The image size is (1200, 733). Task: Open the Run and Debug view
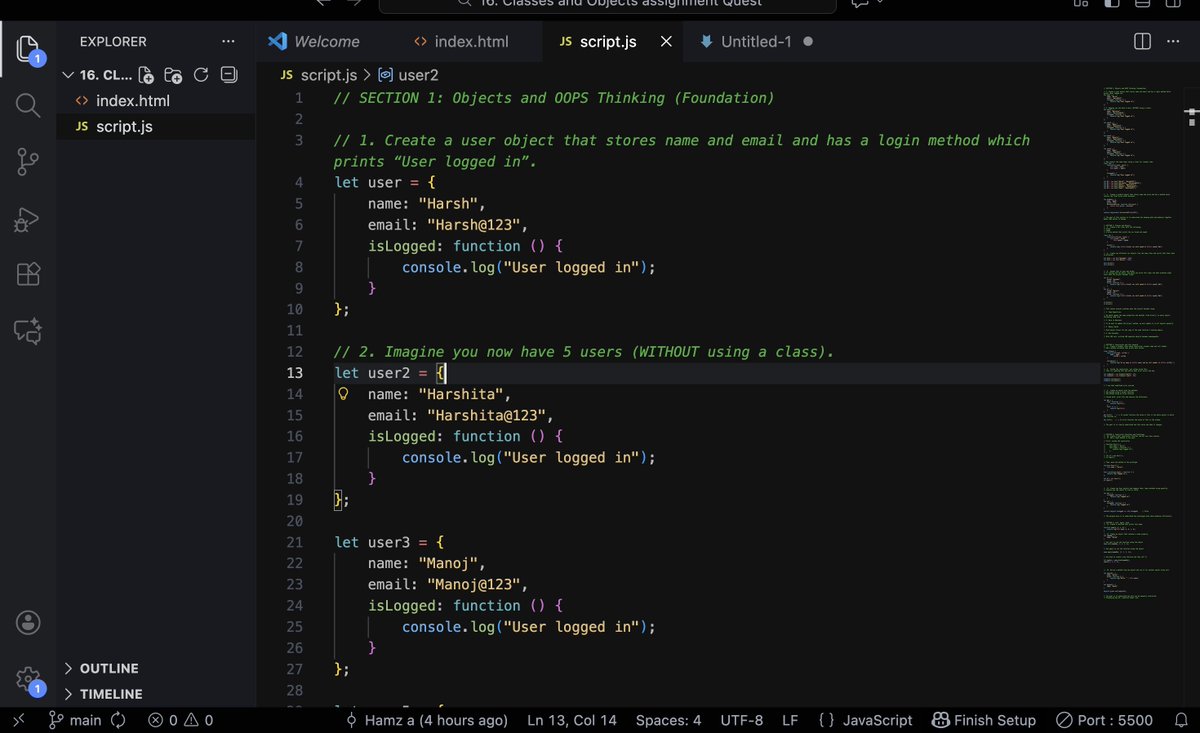(x=28, y=218)
